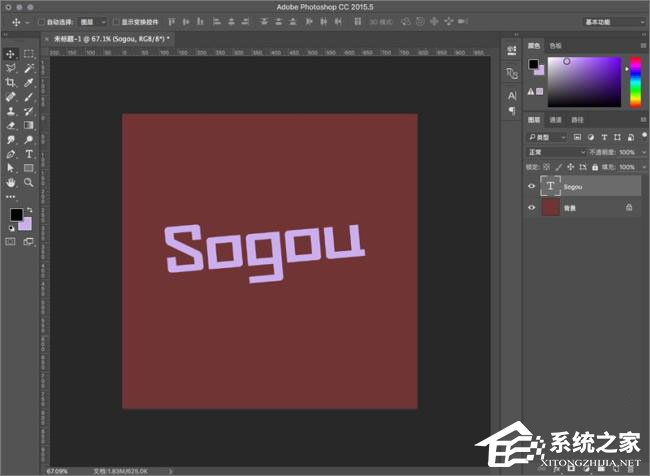650x476 pixels.
Task: Open the 类型 layer filter dropdown
Action: click(x=548, y=137)
